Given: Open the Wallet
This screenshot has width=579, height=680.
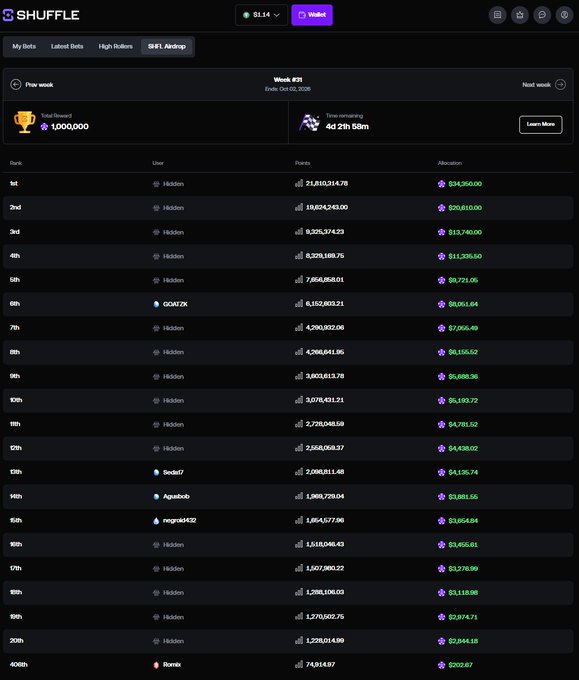Looking at the screenshot, I should tap(312, 15).
